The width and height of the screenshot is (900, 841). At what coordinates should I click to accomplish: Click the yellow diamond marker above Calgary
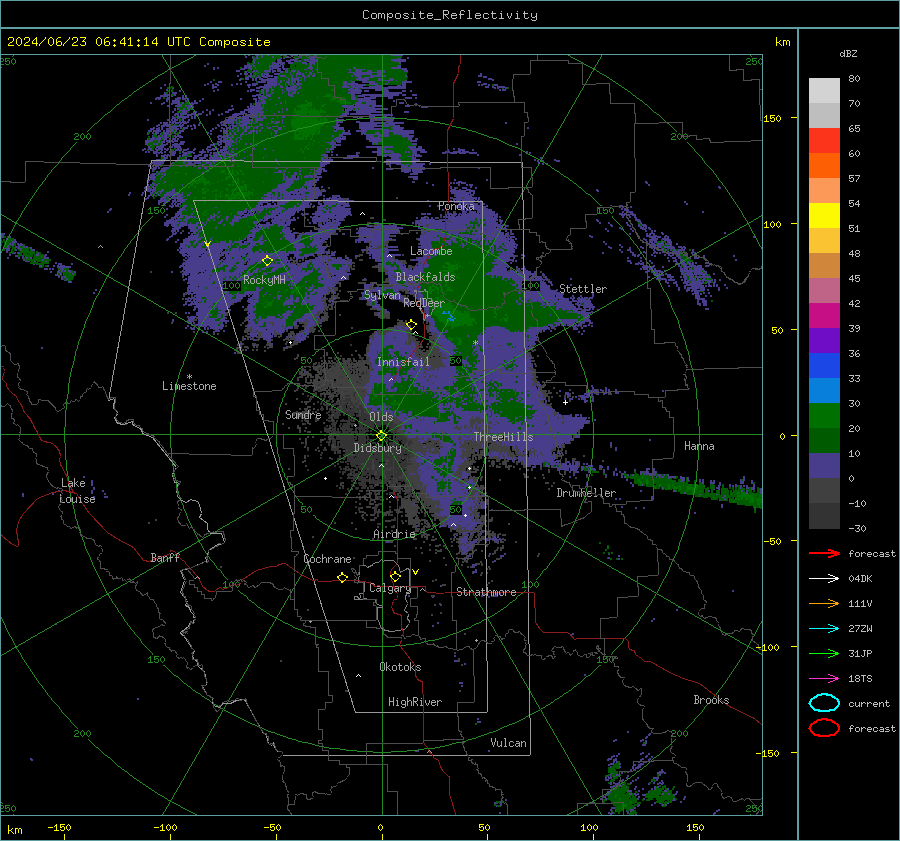click(x=395, y=576)
